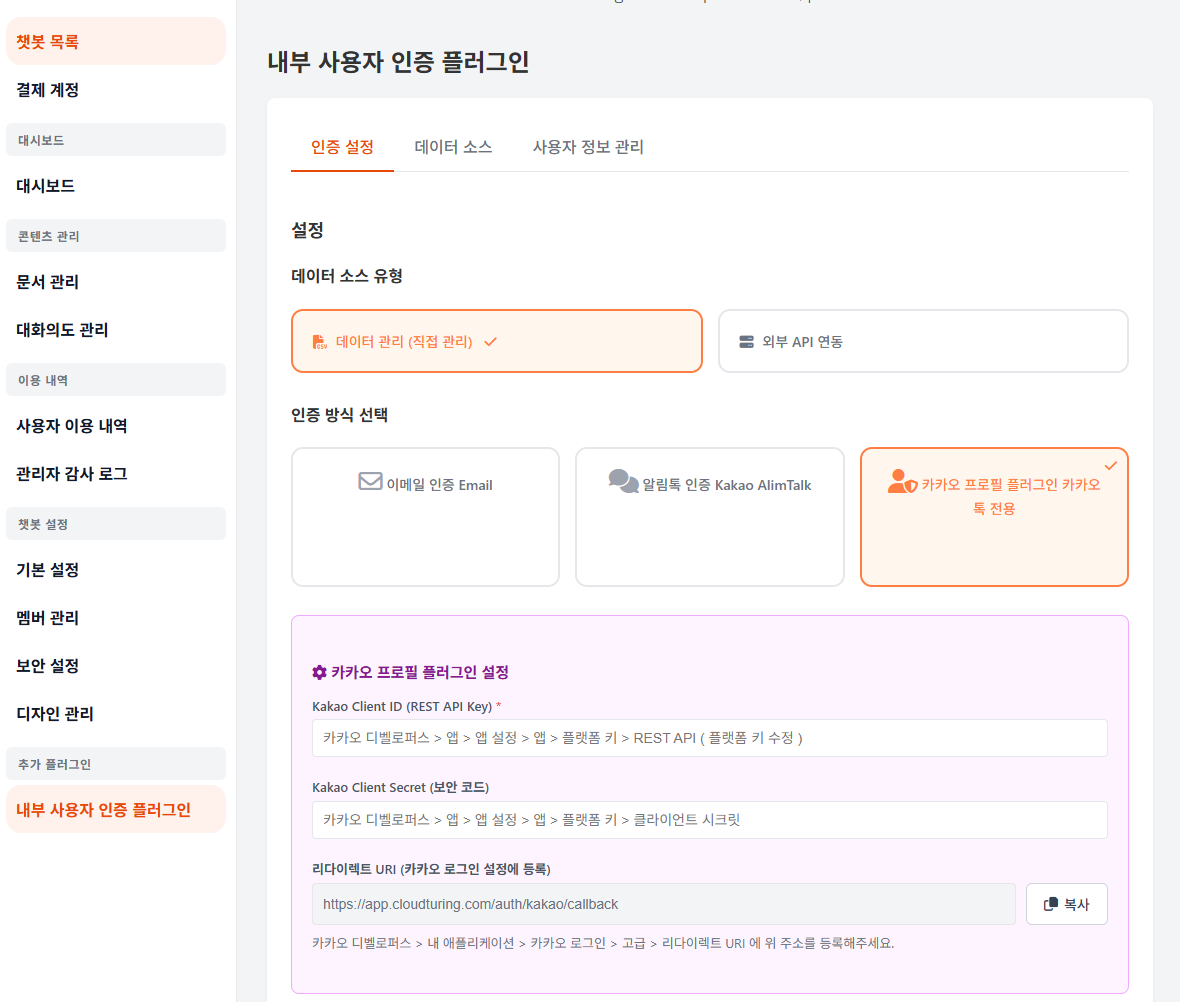Click the copy icon inside the 복사 button
Image resolution: width=1180 pixels, height=1002 pixels.
pos(1051,903)
